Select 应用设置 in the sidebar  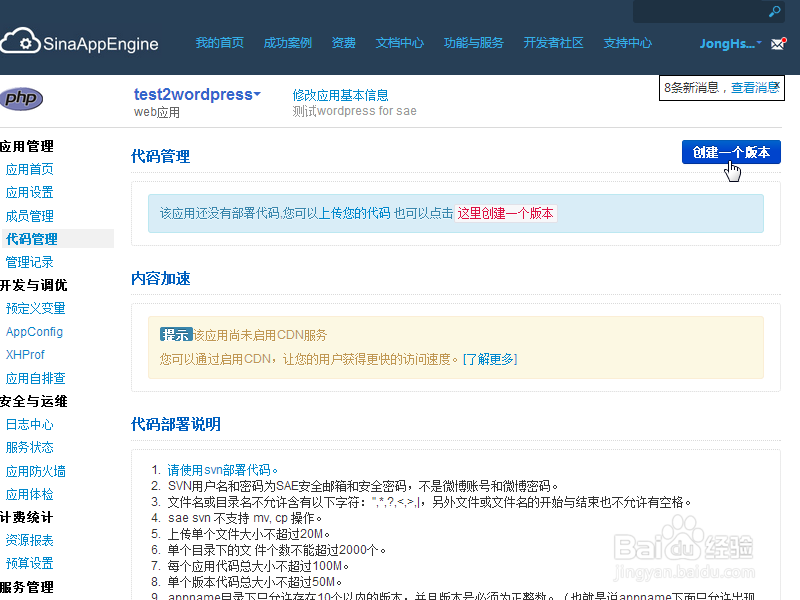click(30, 192)
